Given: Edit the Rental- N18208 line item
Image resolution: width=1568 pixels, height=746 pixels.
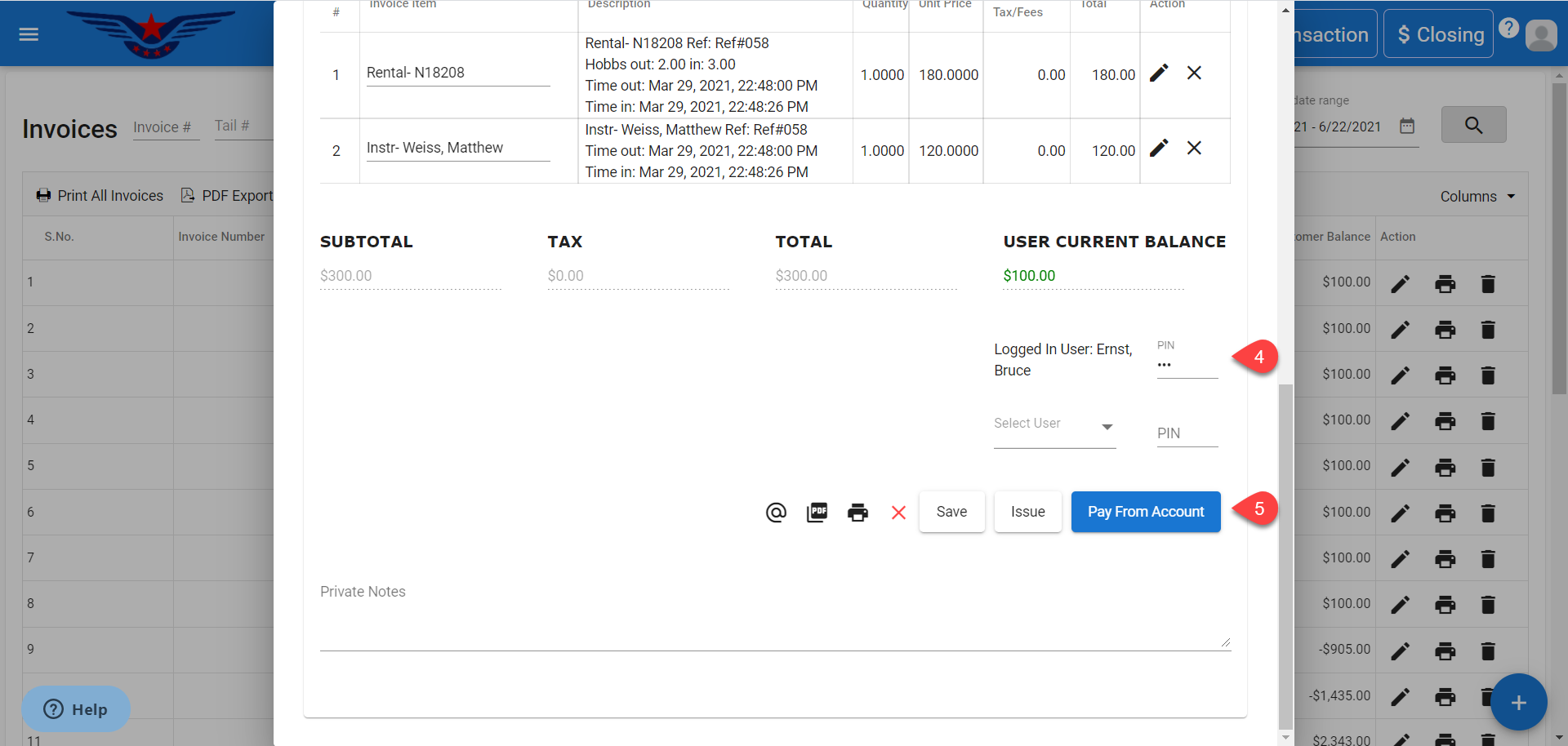Looking at the screenshot, I should [x=1158, y=73].
